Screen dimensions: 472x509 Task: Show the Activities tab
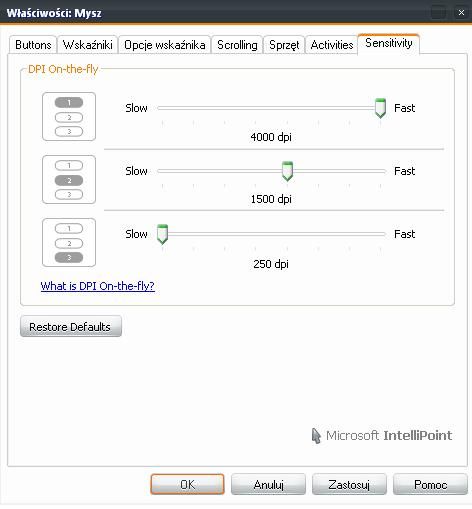pos(332,45)
